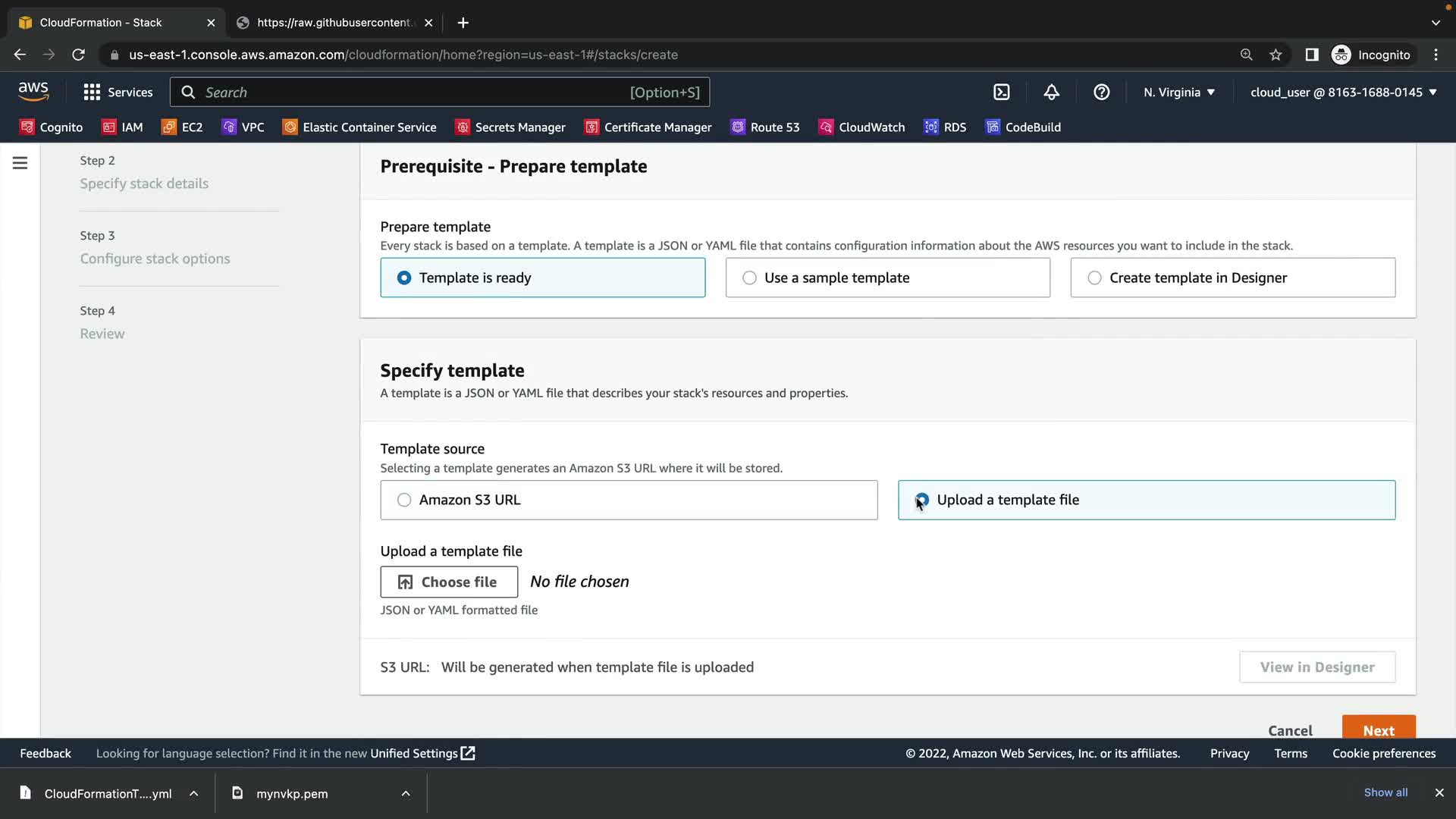1456x819 pixels.
Task: Open the CloudWatch shortcut in favorites bar
Action: 861,127
